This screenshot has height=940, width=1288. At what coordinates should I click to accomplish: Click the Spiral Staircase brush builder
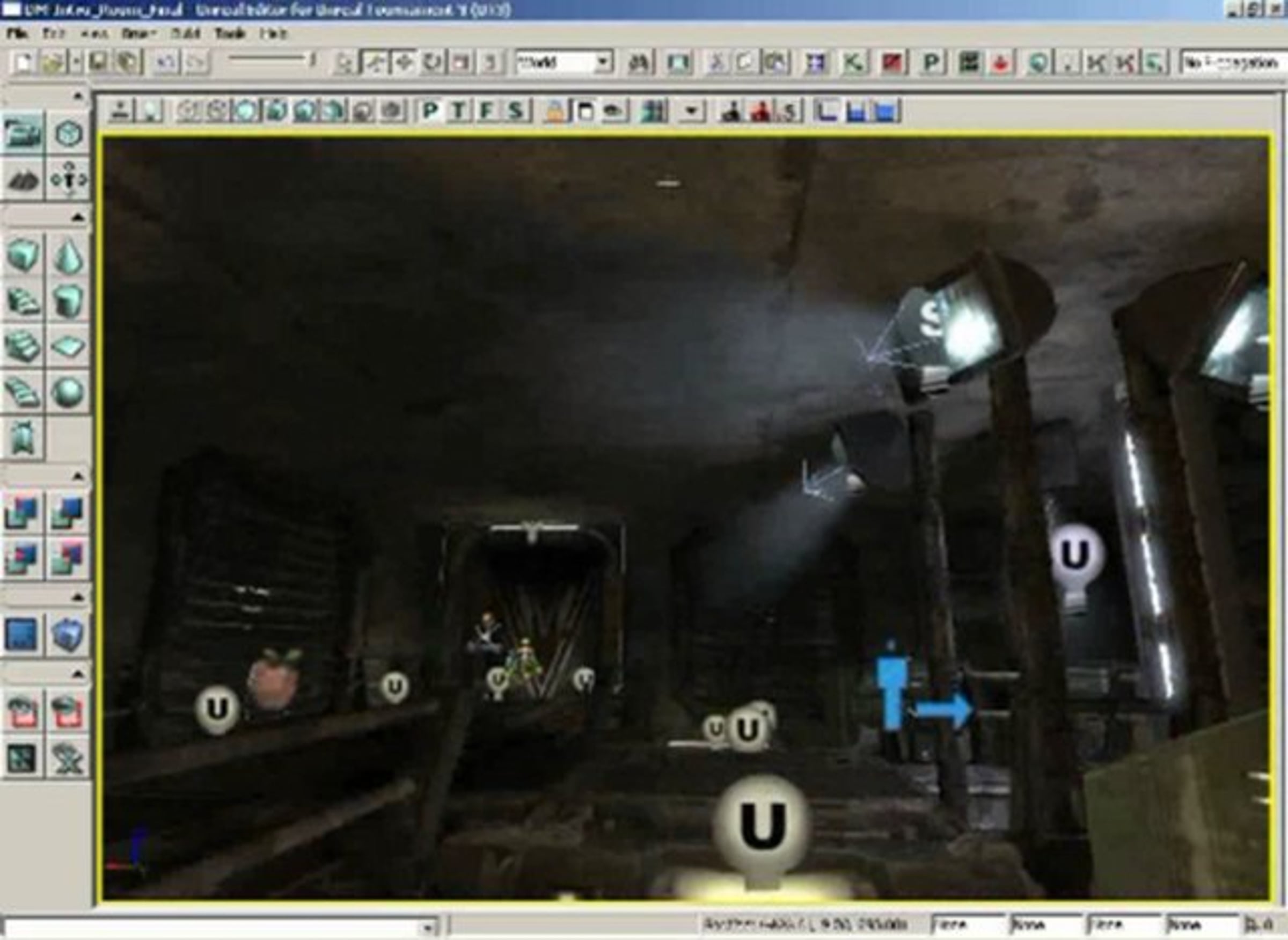23,391
